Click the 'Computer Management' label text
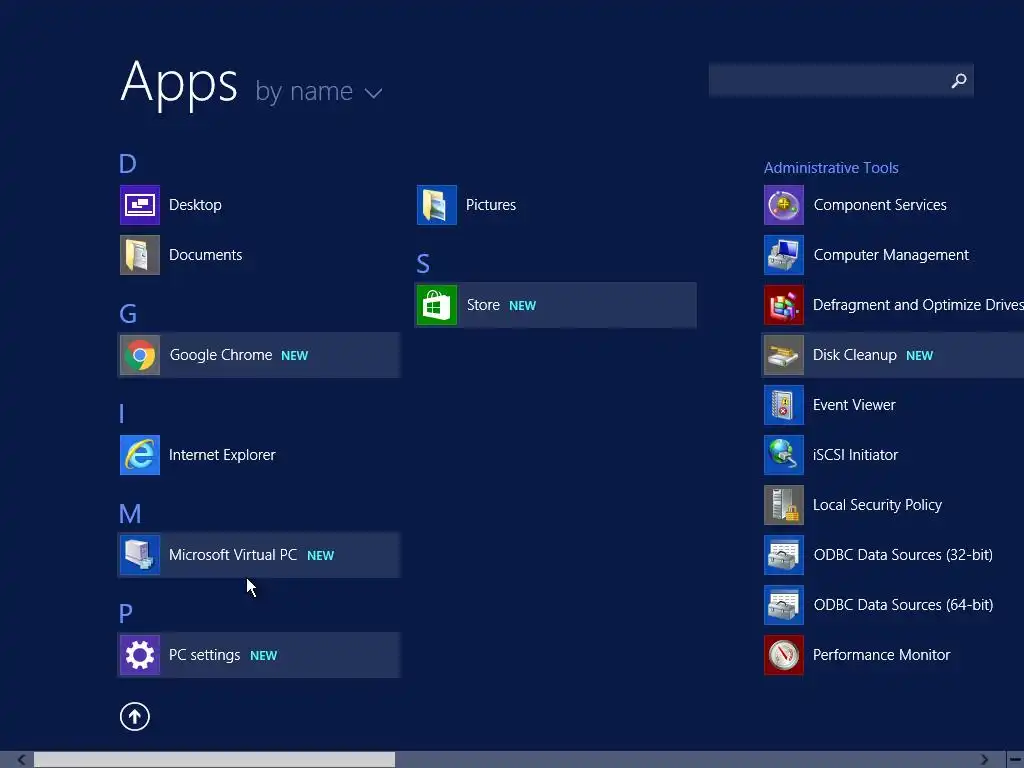 tap(891, 255)
